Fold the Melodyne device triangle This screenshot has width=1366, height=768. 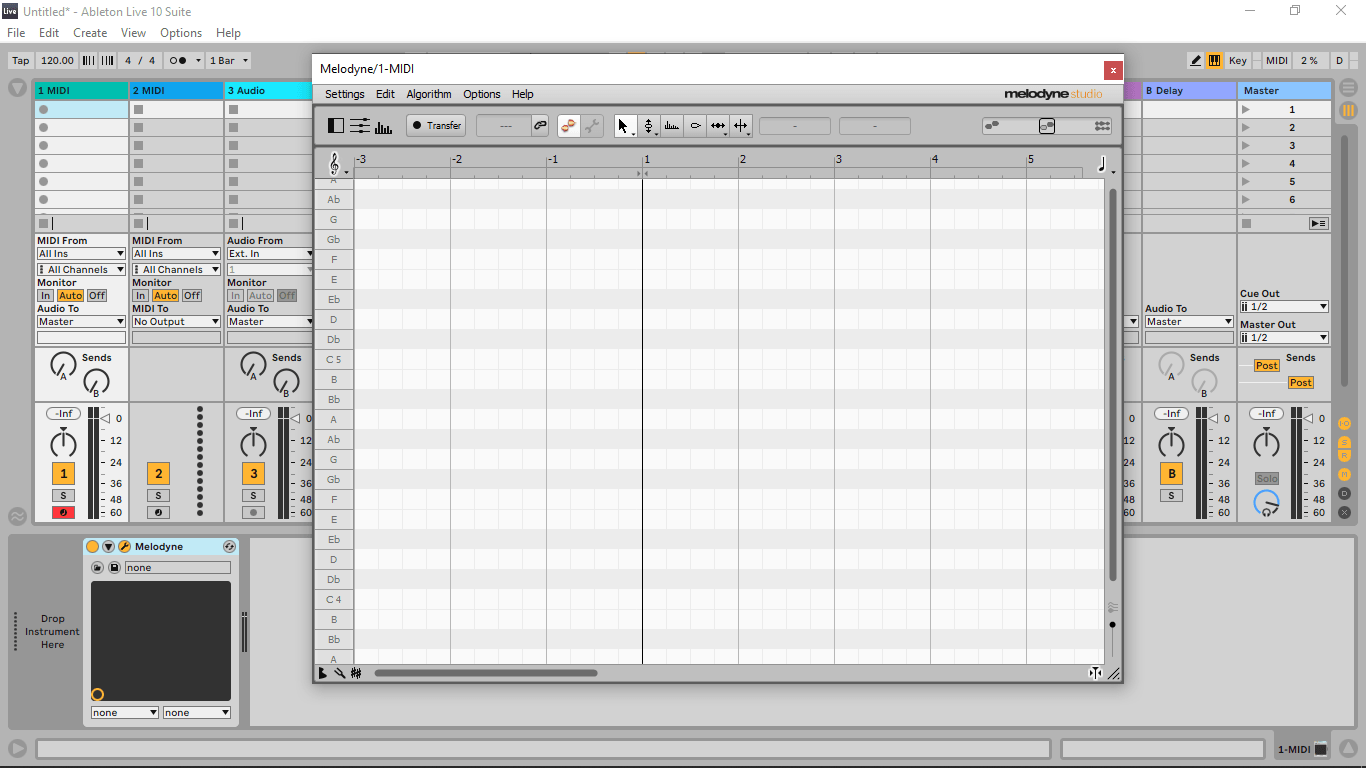pos(108,547)
